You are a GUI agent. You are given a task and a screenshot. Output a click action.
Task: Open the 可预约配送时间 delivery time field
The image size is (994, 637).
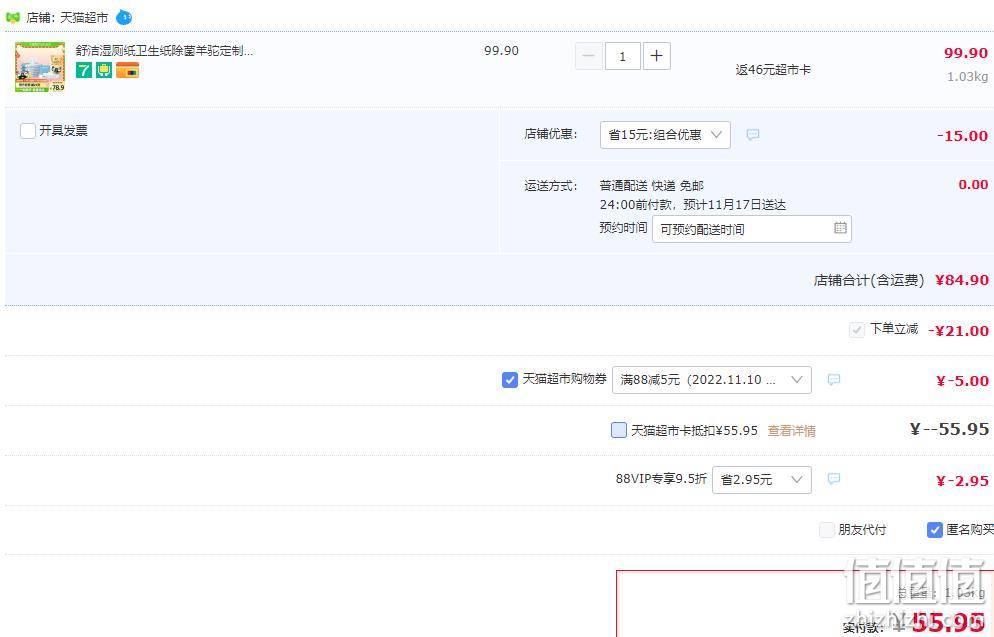click(752, 229)
